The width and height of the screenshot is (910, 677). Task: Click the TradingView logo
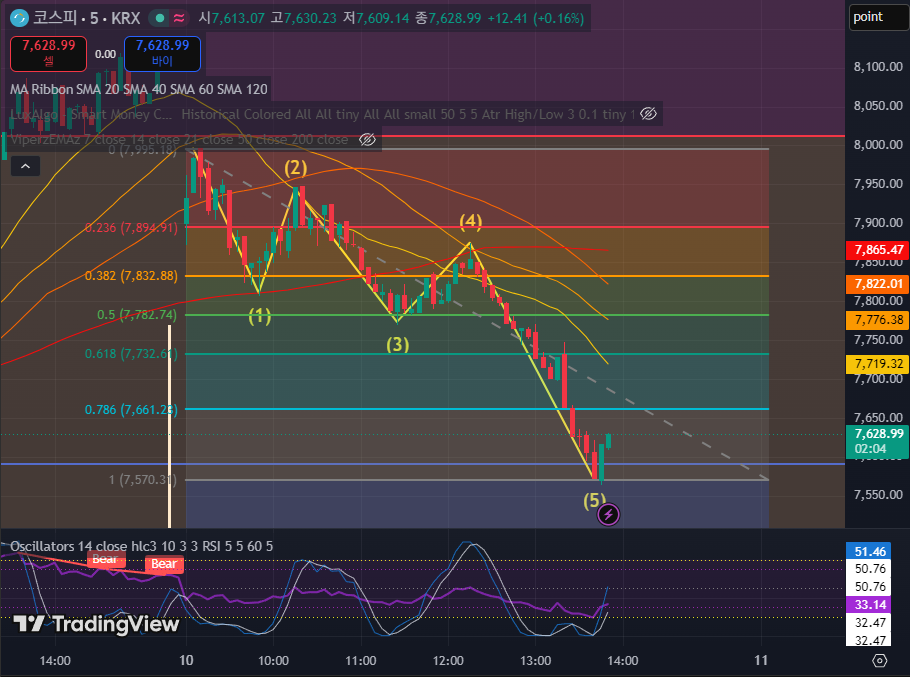point(96,624)
